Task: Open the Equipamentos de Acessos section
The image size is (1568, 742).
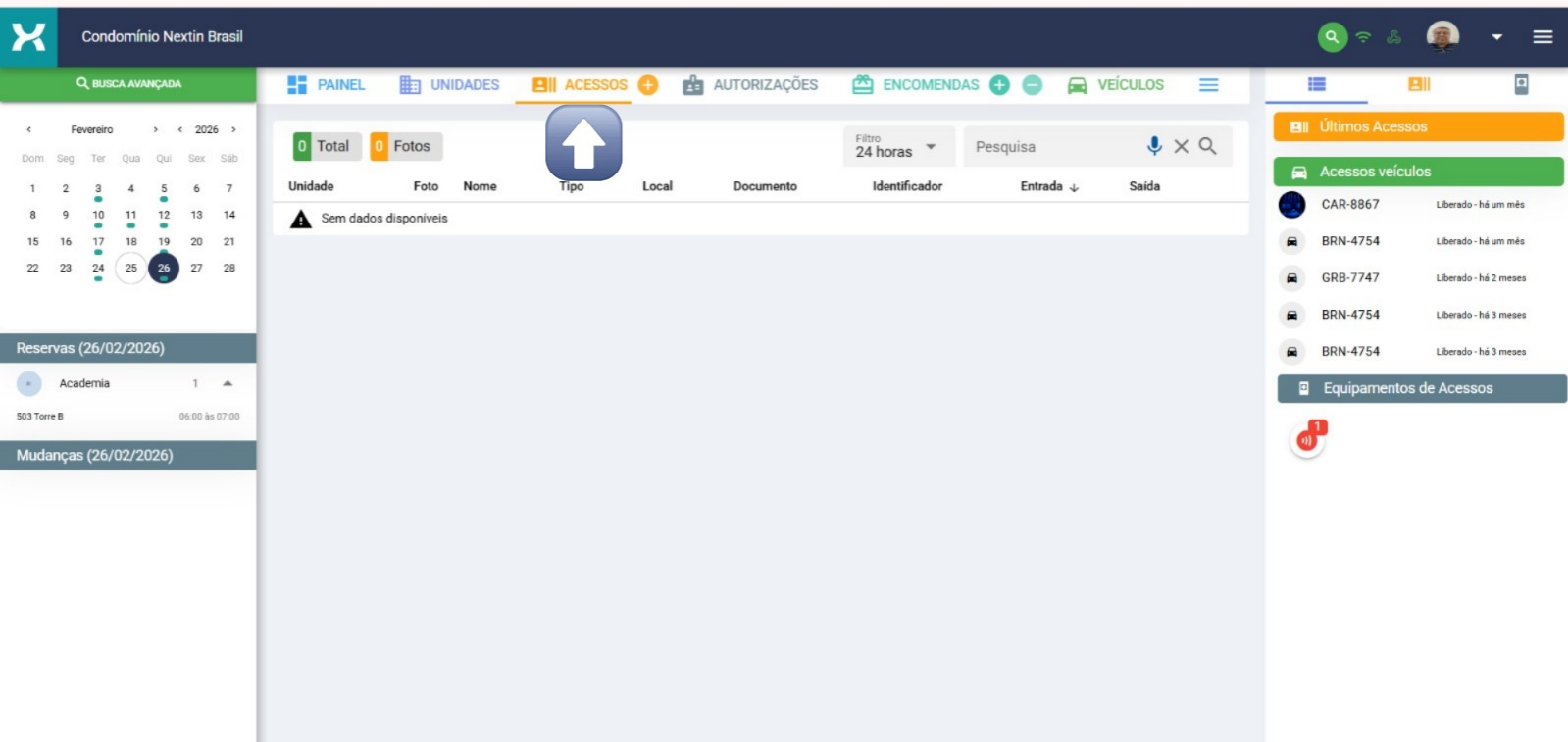Action: [1421, 388]
